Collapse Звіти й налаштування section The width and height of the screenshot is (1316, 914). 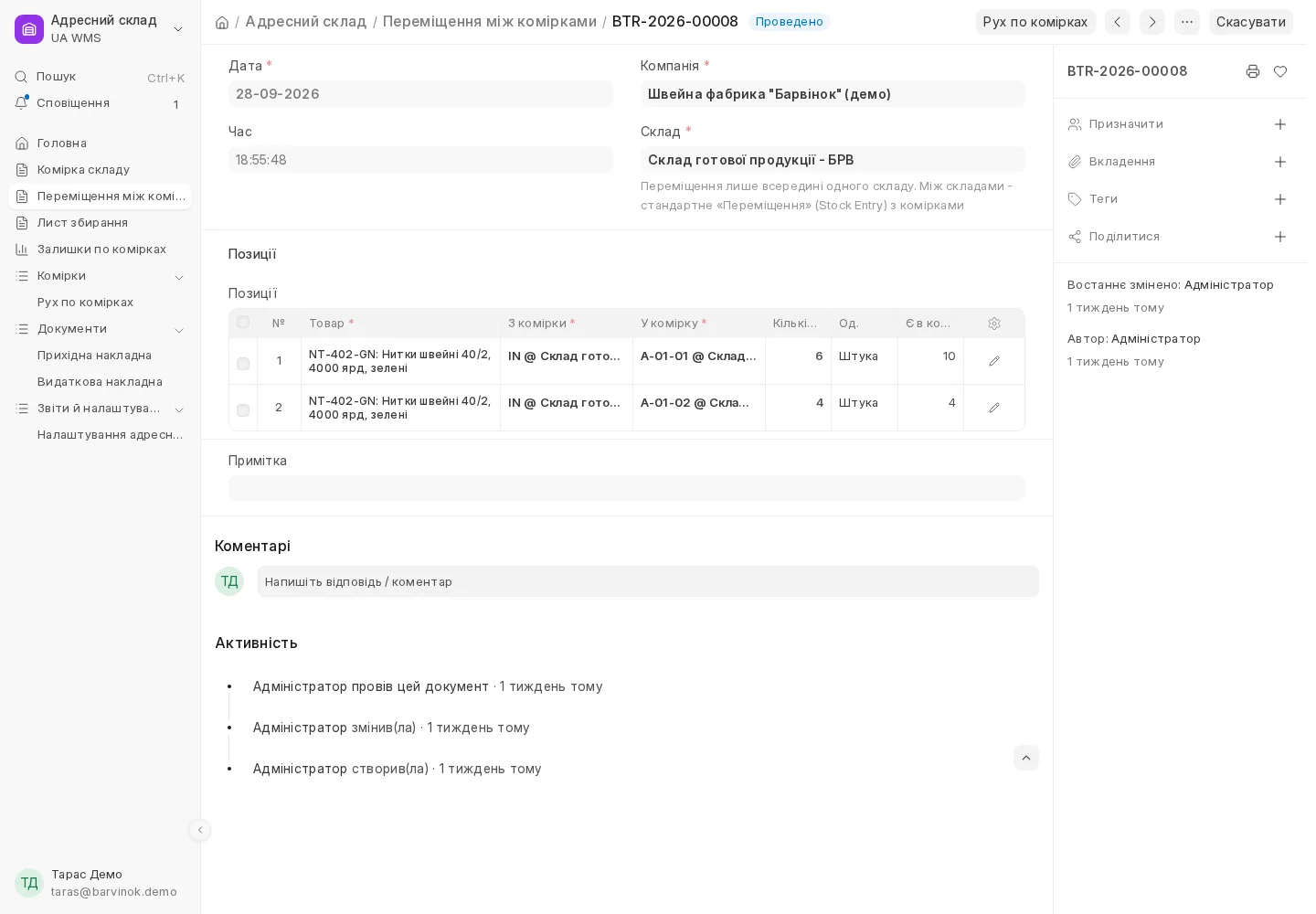click(179, 409)
